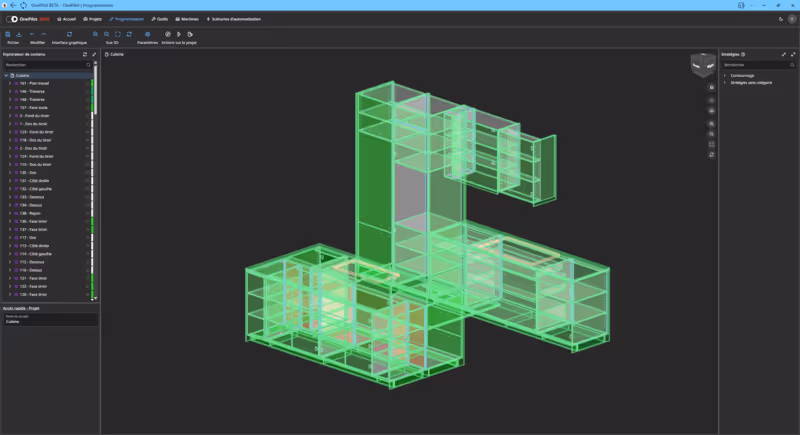Click the export file icon in Actions sur le projet
This screenshot has height=435, width=800.
[x=190, y=34]
